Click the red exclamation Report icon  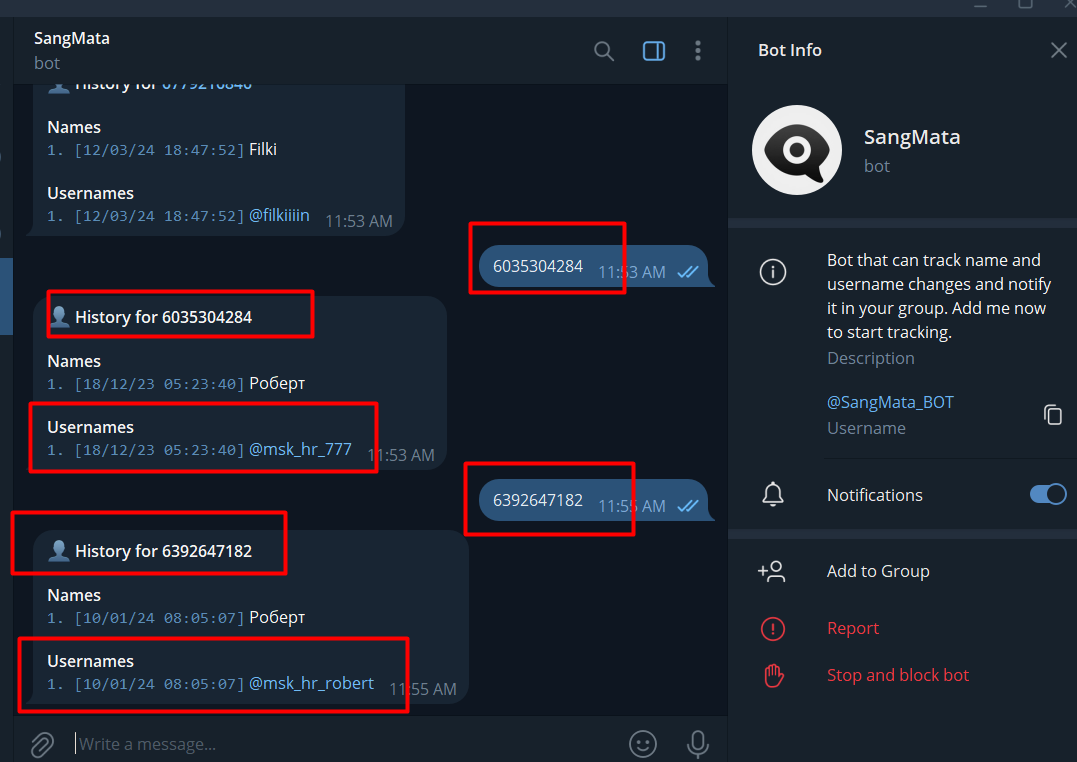pyautogui.click(x=773, y=629)
